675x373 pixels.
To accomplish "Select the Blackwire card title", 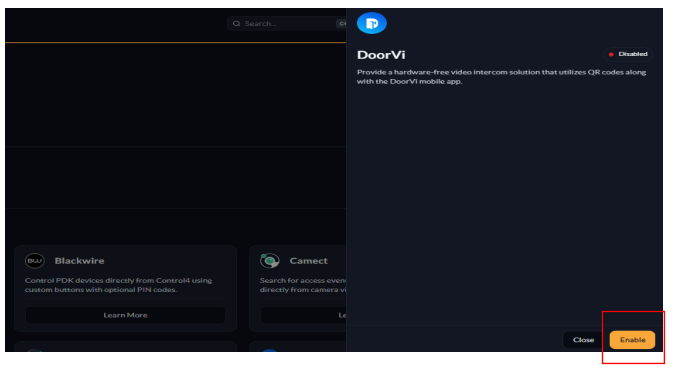I will 79,261.
